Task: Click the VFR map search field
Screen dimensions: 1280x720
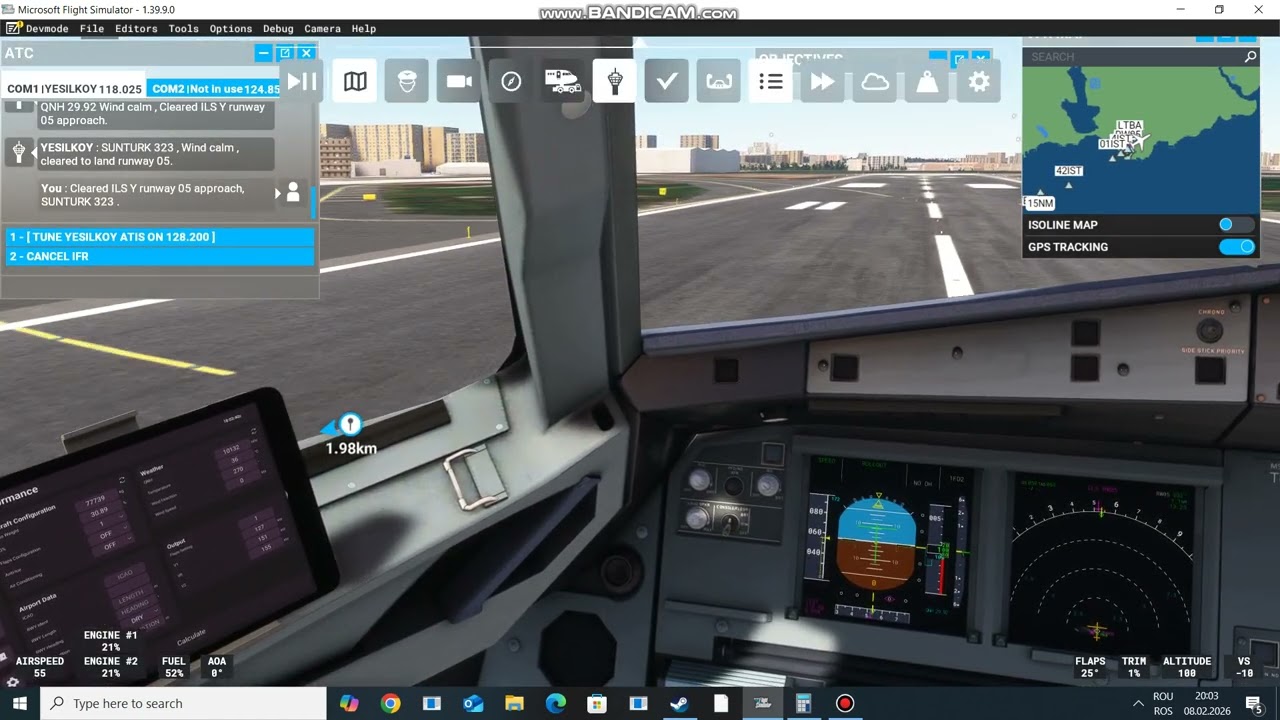Action: pyautogui.click(x=1140, y=57)
